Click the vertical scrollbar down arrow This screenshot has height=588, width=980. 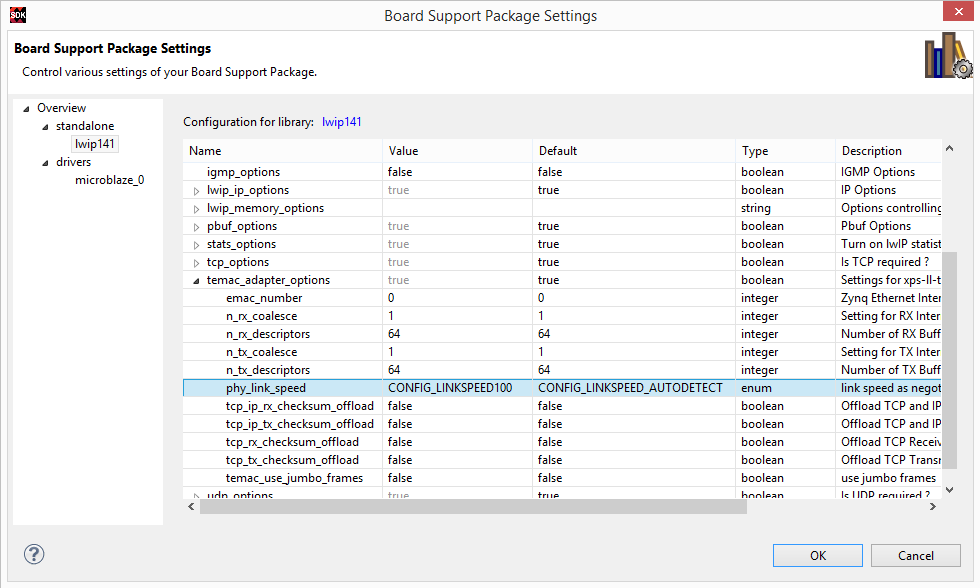[x=949, y=490]
